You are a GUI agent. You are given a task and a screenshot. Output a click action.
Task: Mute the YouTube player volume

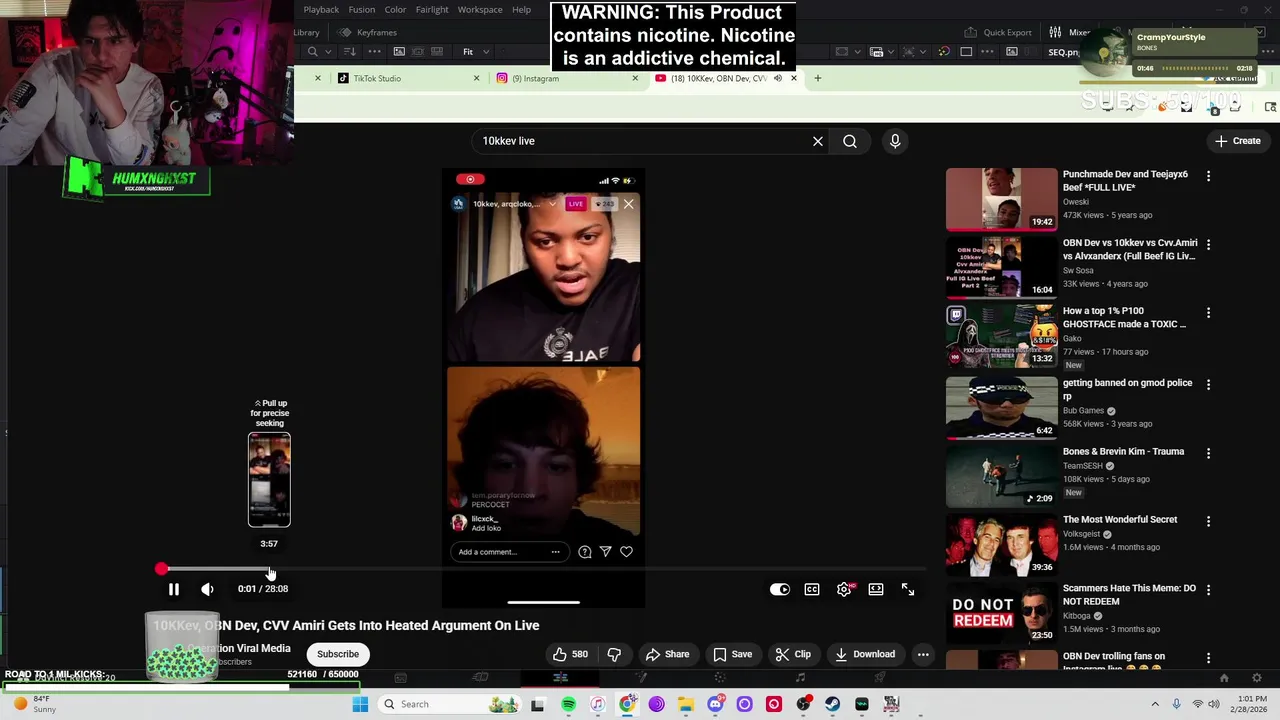(x=207, y=589)
